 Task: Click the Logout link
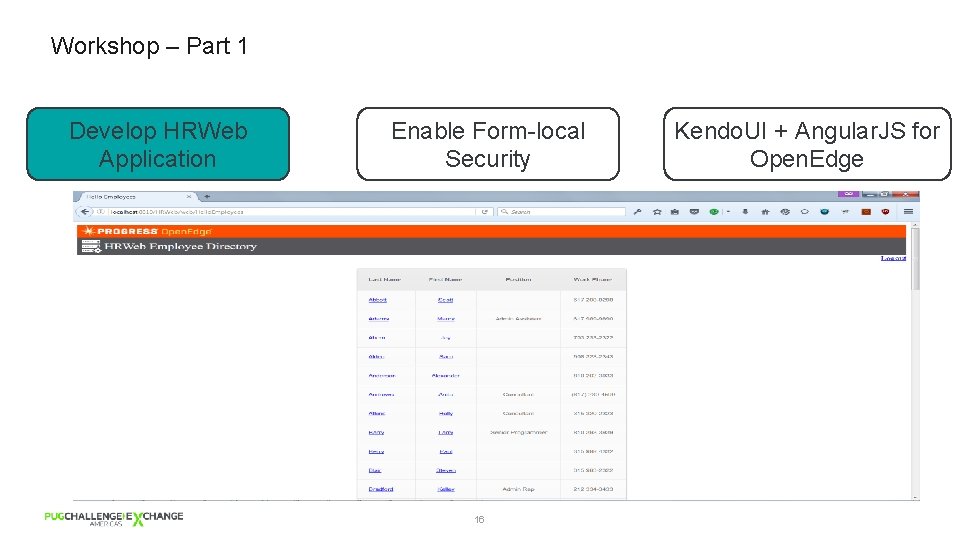click(x=893, y=258)
